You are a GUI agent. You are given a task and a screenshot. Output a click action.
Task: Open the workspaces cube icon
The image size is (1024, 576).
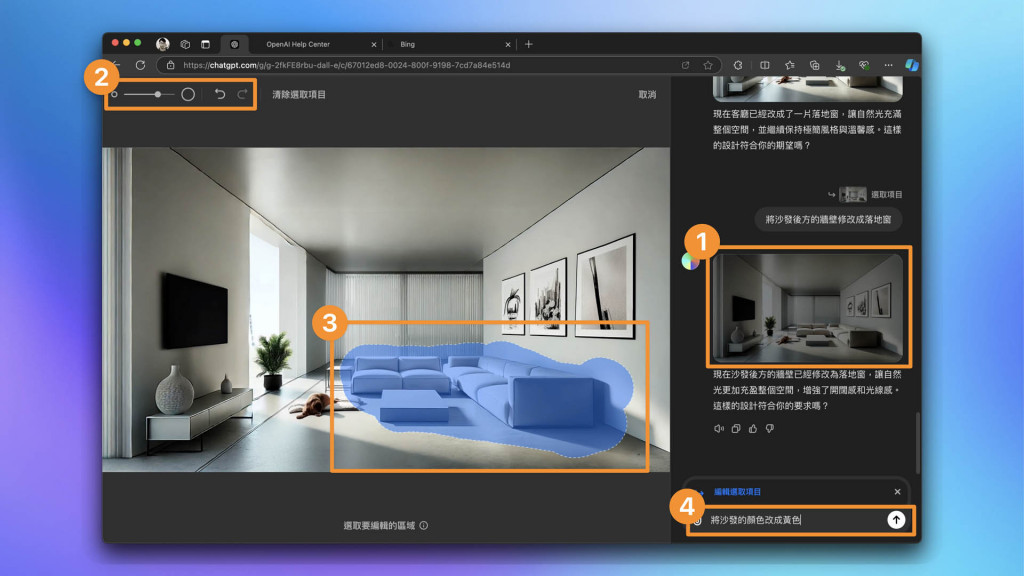point(185,44)
